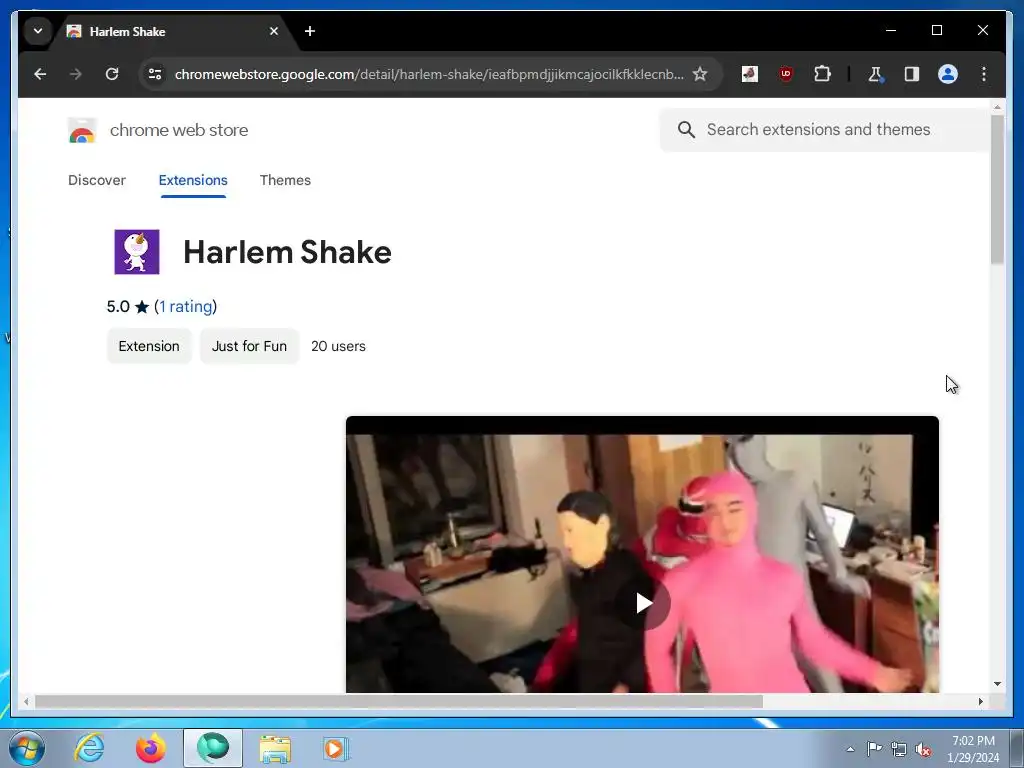Click the Just for Fun chip
The image size is (1024, 768).
249,346
